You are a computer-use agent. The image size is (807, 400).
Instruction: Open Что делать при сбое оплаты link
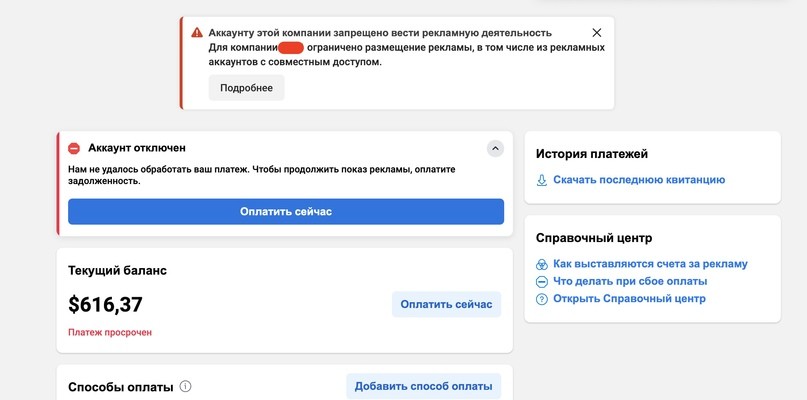[x=630, y=282]
